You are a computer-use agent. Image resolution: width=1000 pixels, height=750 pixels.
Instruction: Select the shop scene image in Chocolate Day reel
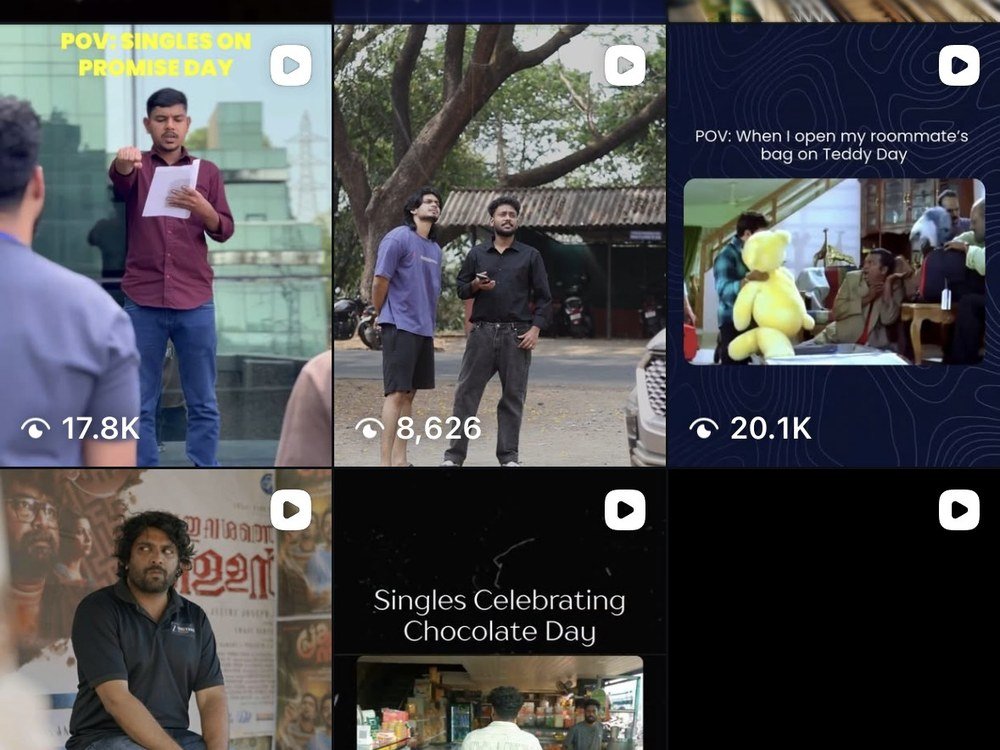point(500,703)
